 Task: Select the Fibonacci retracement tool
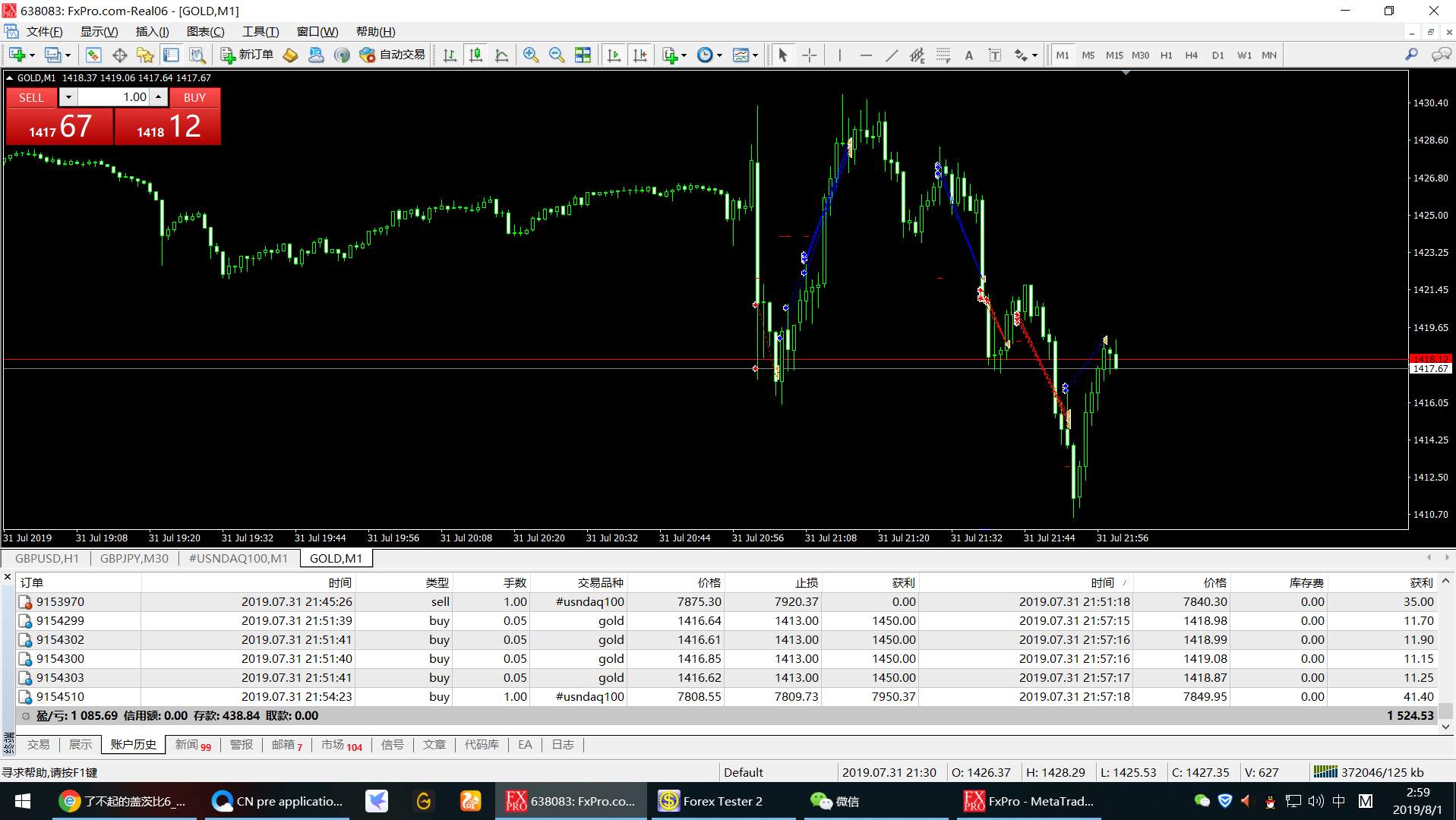[x=943, y=55]
